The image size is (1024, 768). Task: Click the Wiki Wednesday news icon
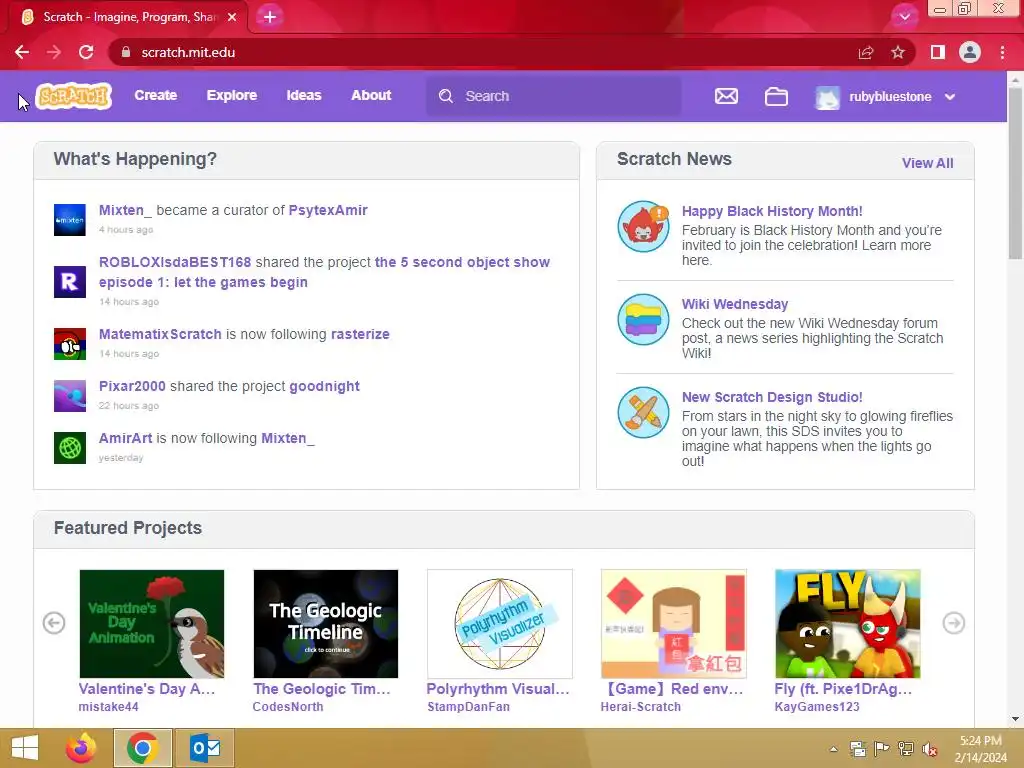(643, 319)
